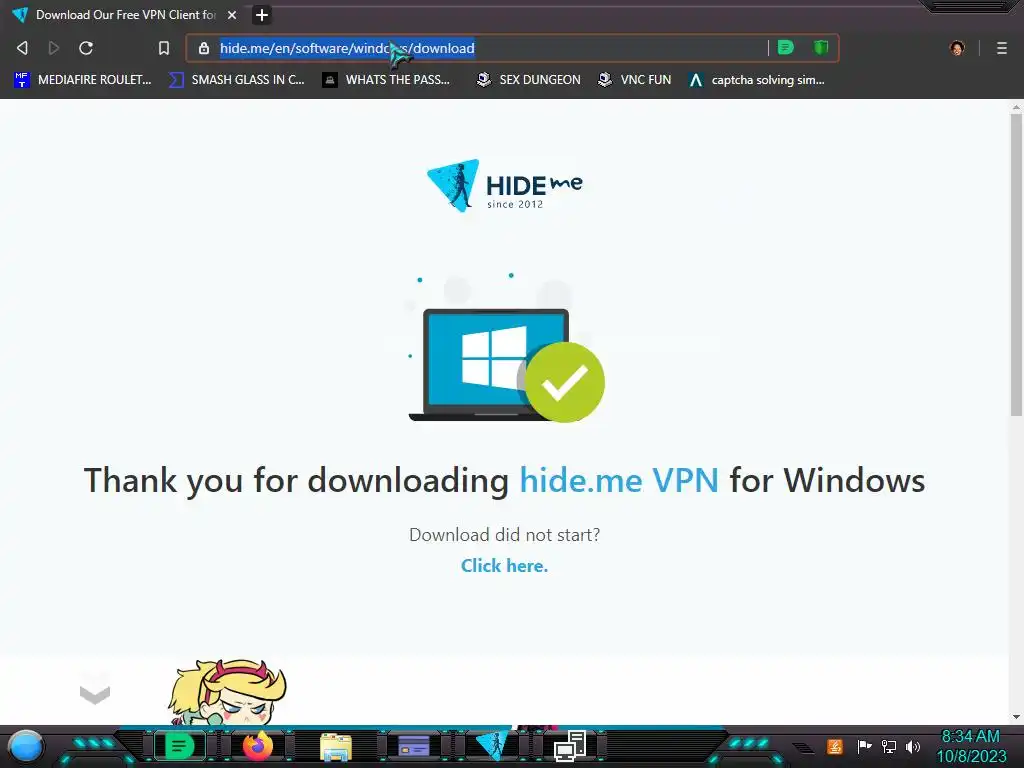The height and width of the screenshot is (768, 1024).
Task: Click the scrollbar up arrow
Action: [1016, 106]
